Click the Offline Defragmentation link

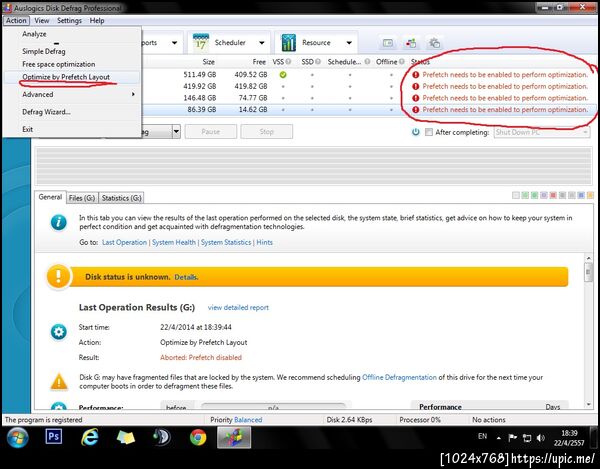[x=399, y=377]
